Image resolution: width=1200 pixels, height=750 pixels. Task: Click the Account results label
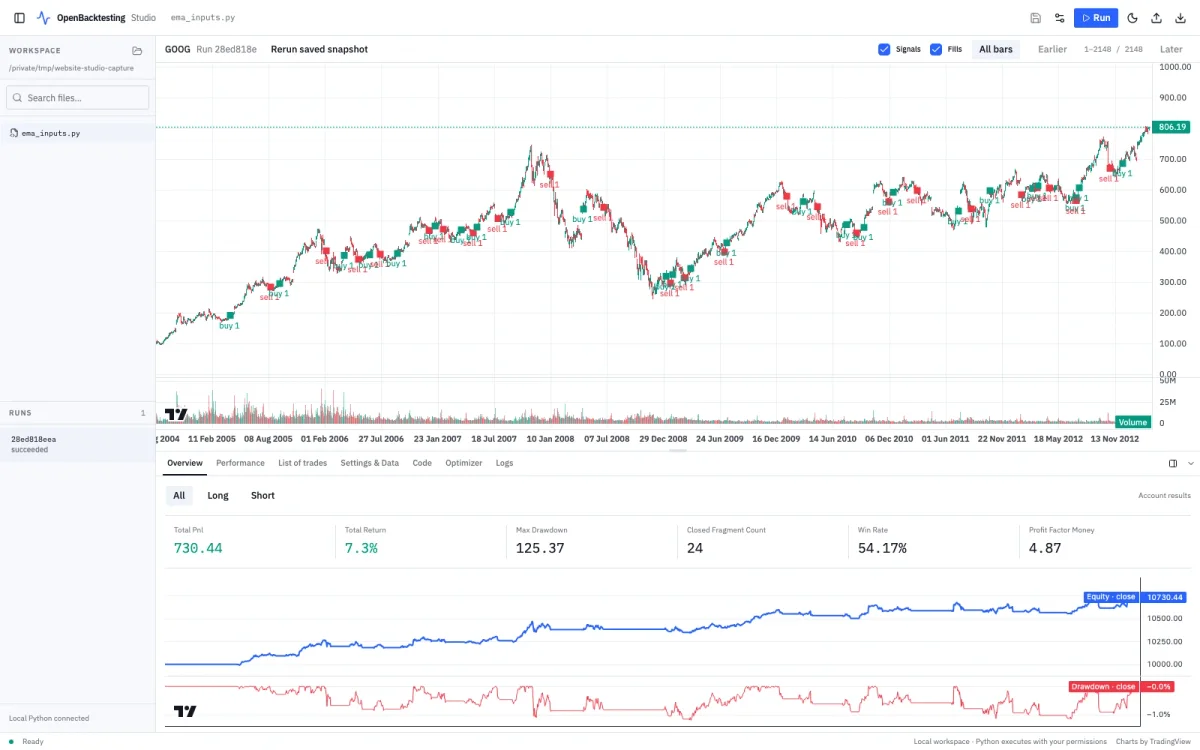1164,496
